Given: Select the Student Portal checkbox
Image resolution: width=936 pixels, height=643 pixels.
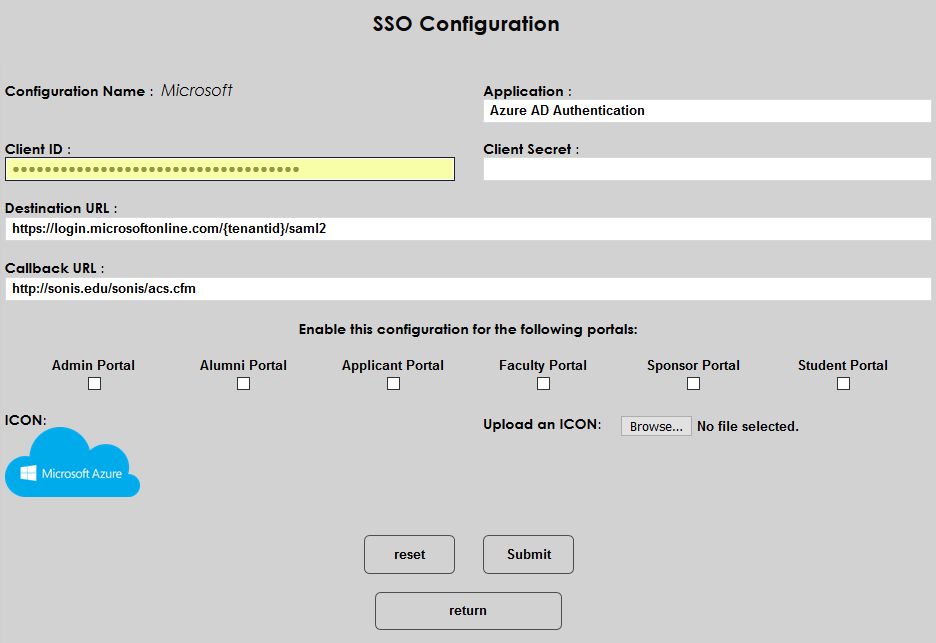Looking at the screenshot, I should click(843, 383).
